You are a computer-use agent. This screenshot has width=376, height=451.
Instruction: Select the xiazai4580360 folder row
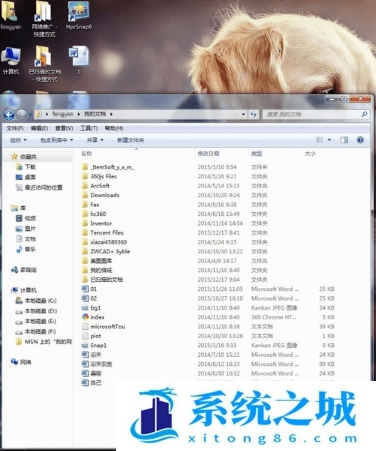[x=104, y=242]
